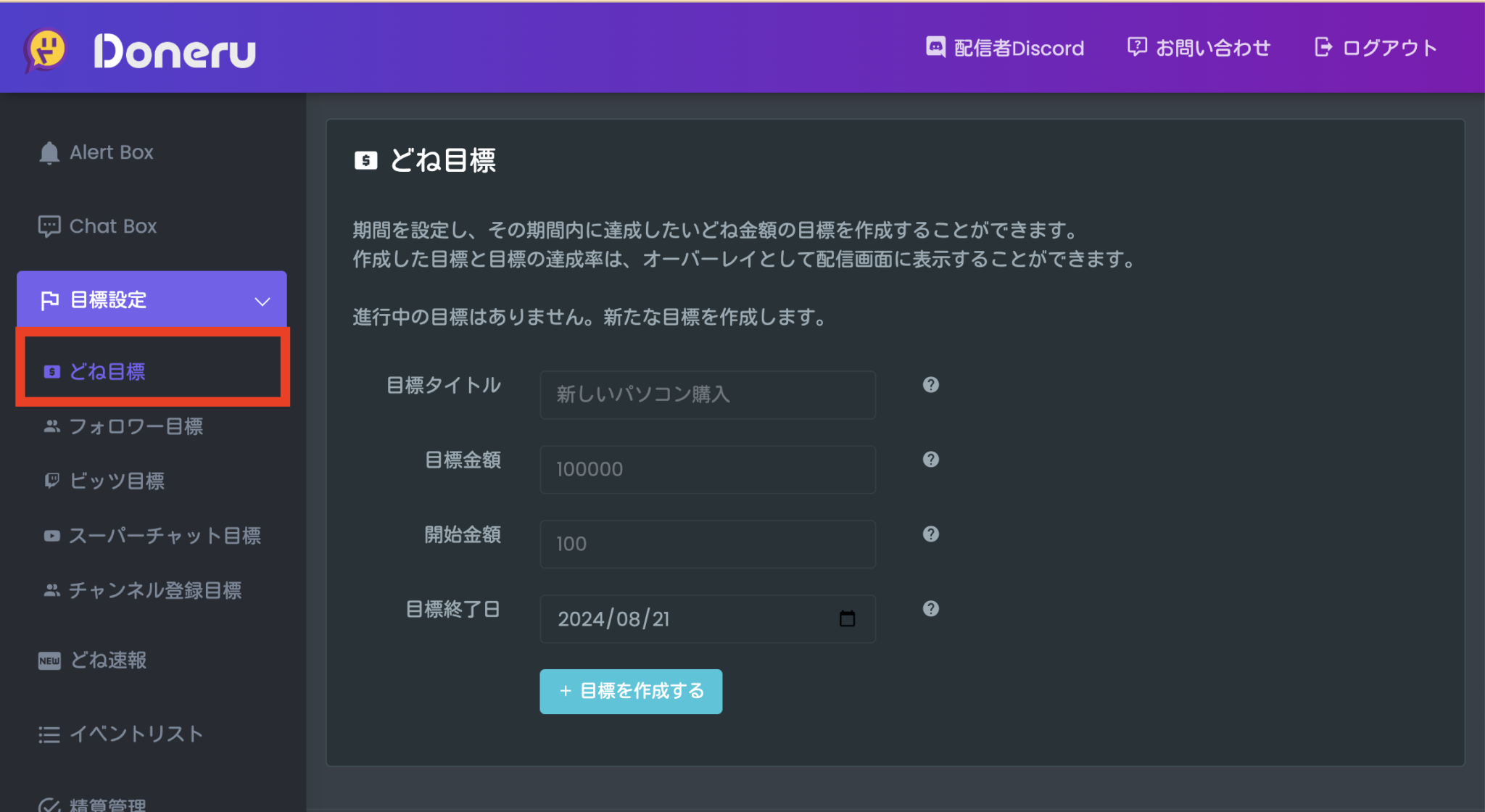Collapse the 目標設定 section chevron
The height and width of the screenshot is (812, 1485).
tap(261, 299)
